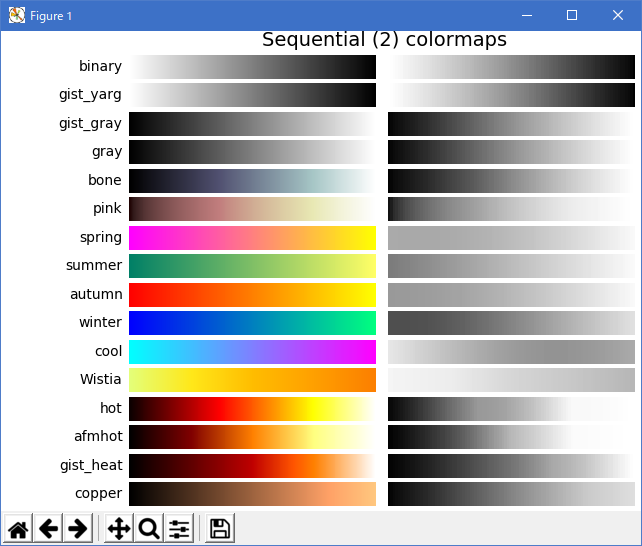642x546 pixels.
Task: Click the 'gist_gray' label
Action: coord(90,124)
